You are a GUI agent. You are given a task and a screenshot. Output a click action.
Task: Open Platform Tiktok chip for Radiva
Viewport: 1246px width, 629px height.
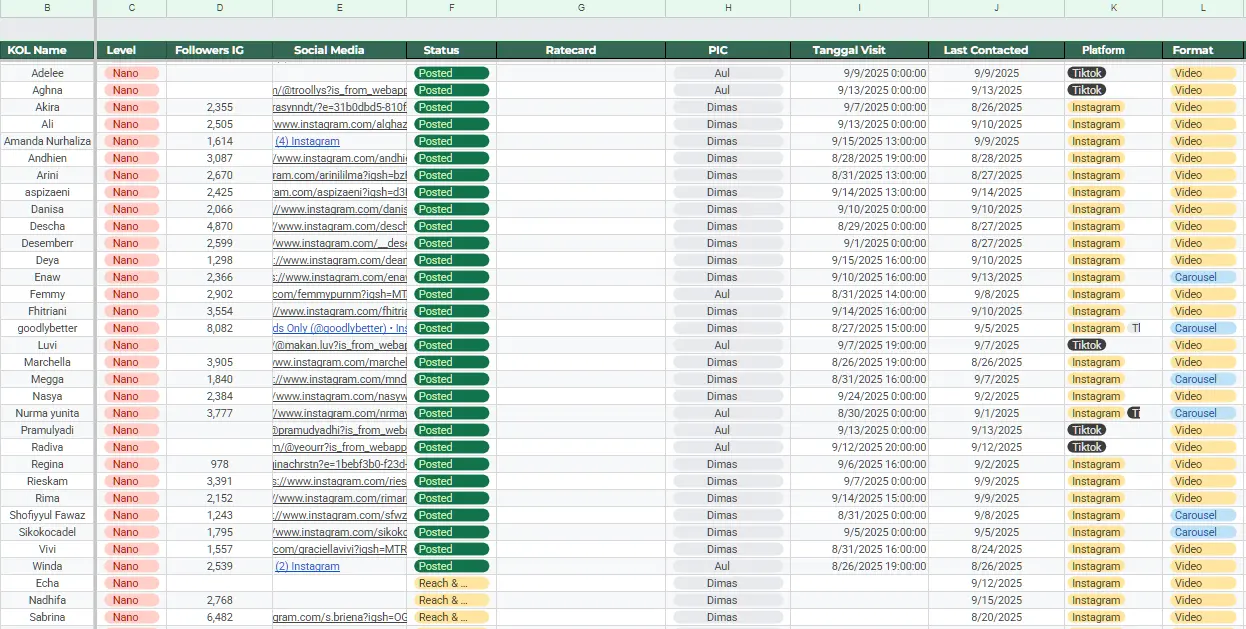tap(1087, 447)
